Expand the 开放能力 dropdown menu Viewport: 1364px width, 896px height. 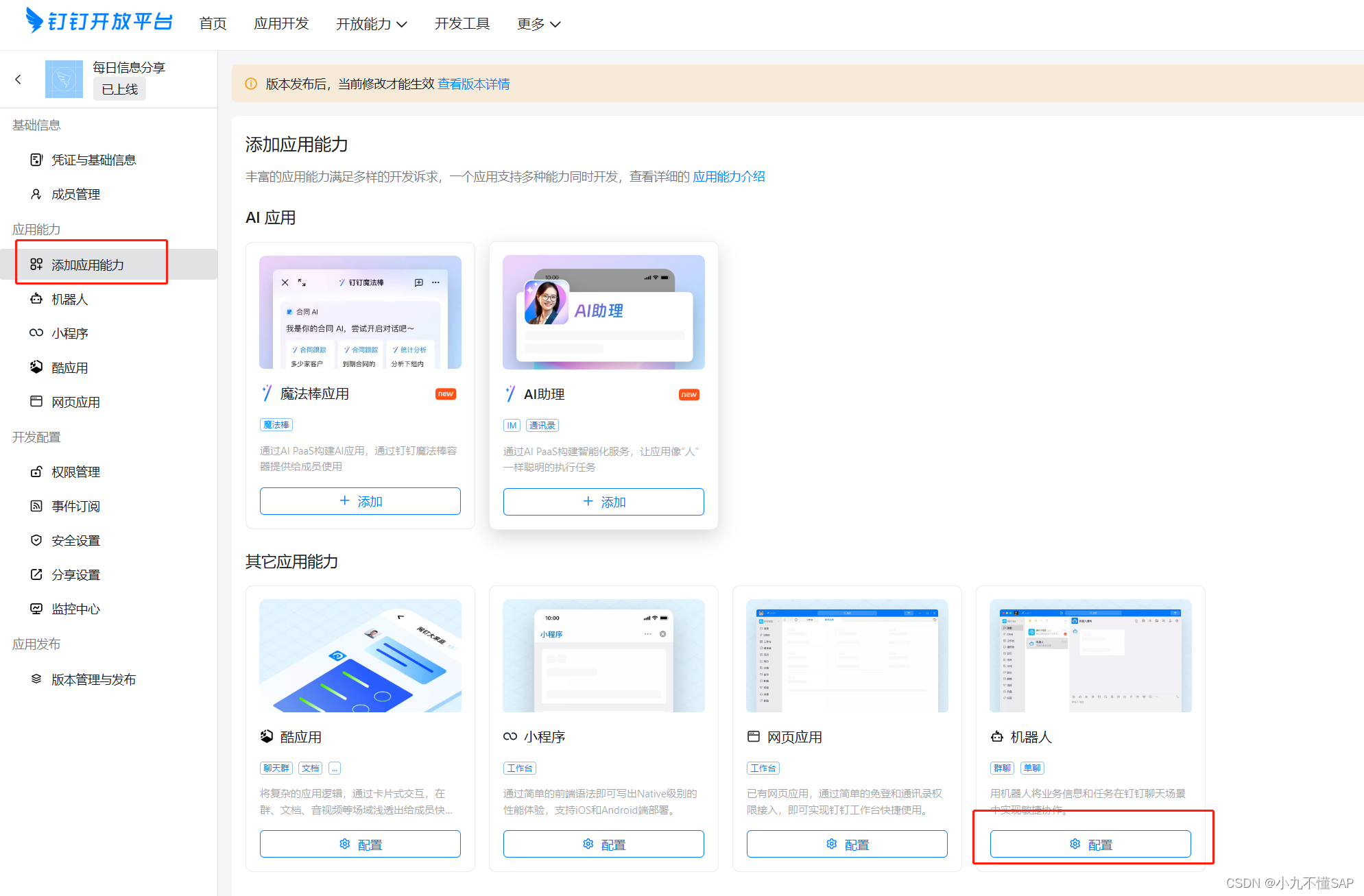(x=372, y=24)
